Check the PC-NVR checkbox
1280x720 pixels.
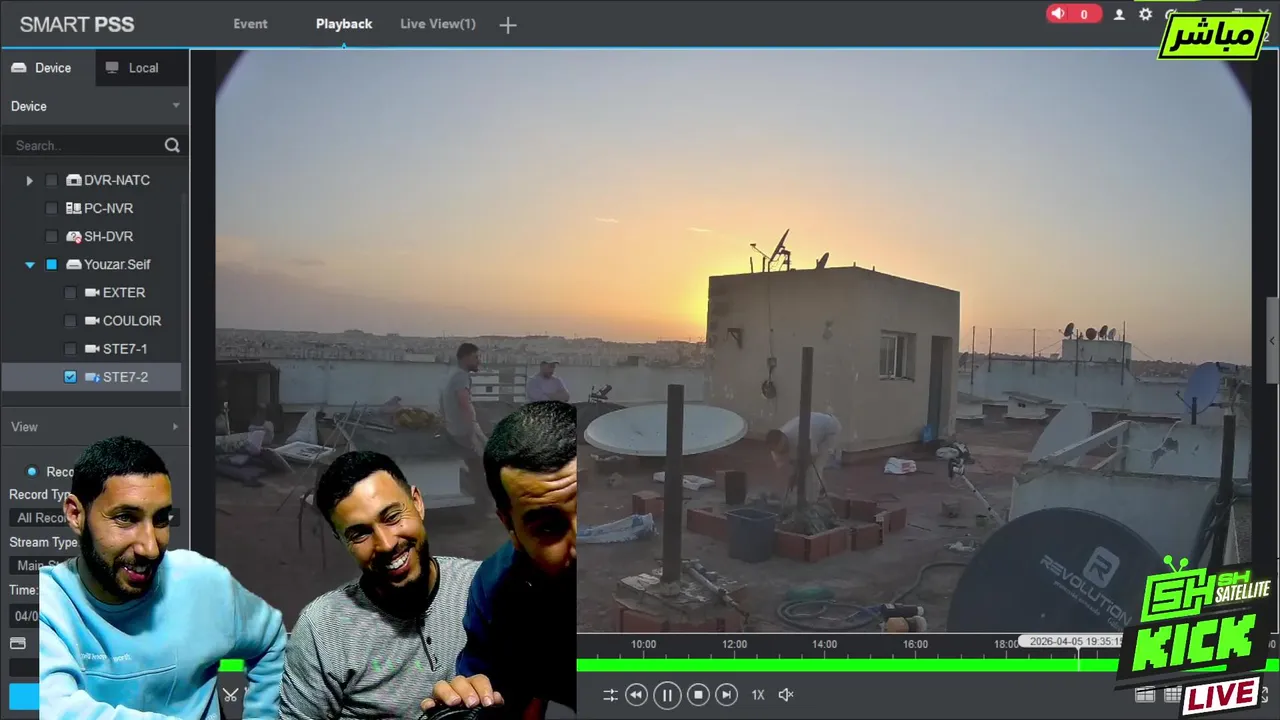click(x=52, y=208)
